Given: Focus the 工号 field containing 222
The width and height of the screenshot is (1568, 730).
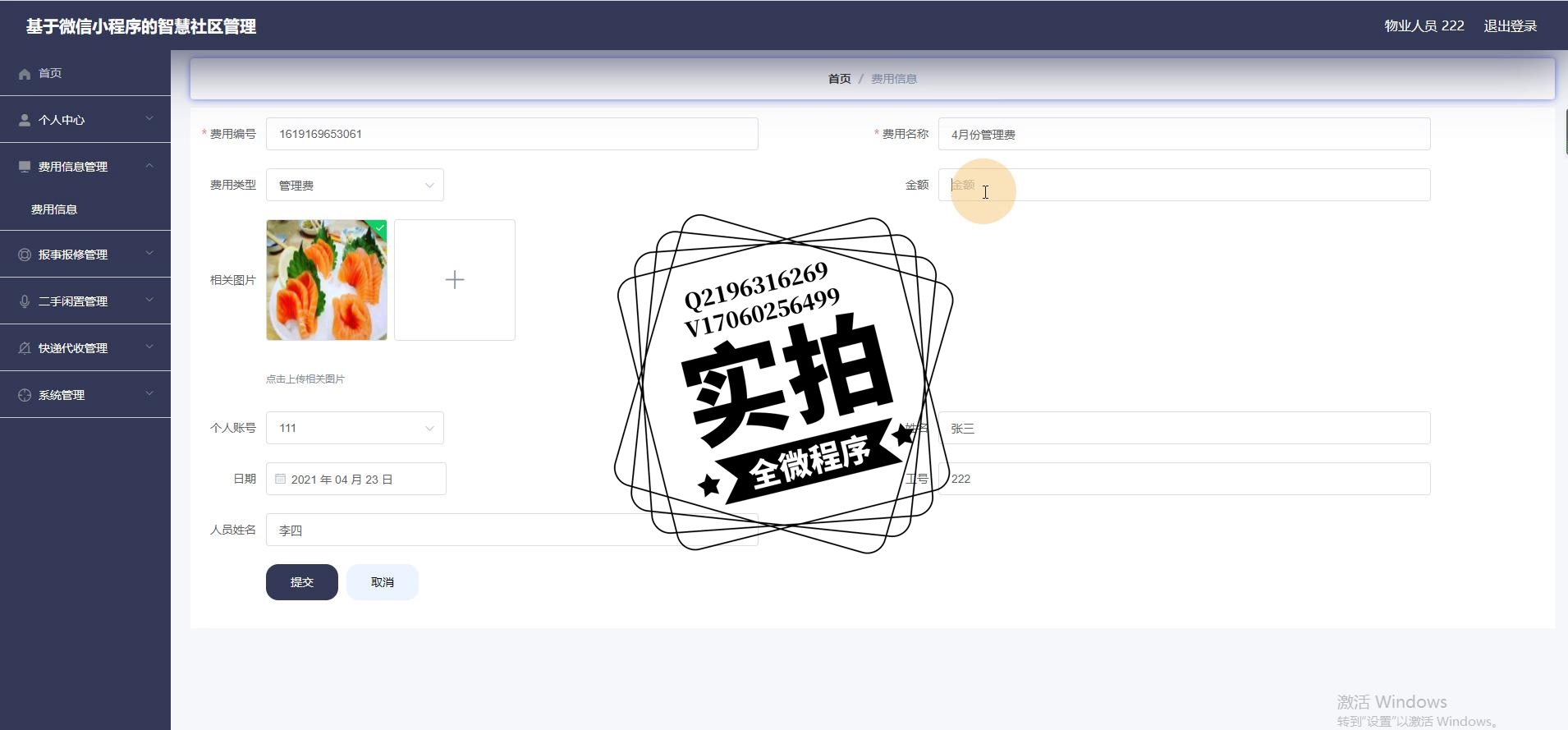Looking at the screenshot, I should point(1185,479).
